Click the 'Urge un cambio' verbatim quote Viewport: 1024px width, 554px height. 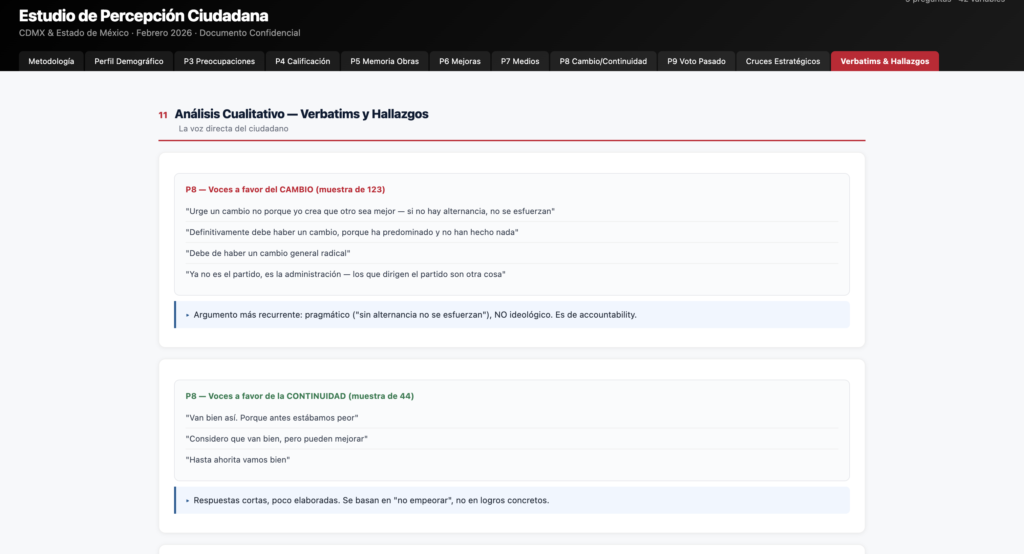[370, 211]
